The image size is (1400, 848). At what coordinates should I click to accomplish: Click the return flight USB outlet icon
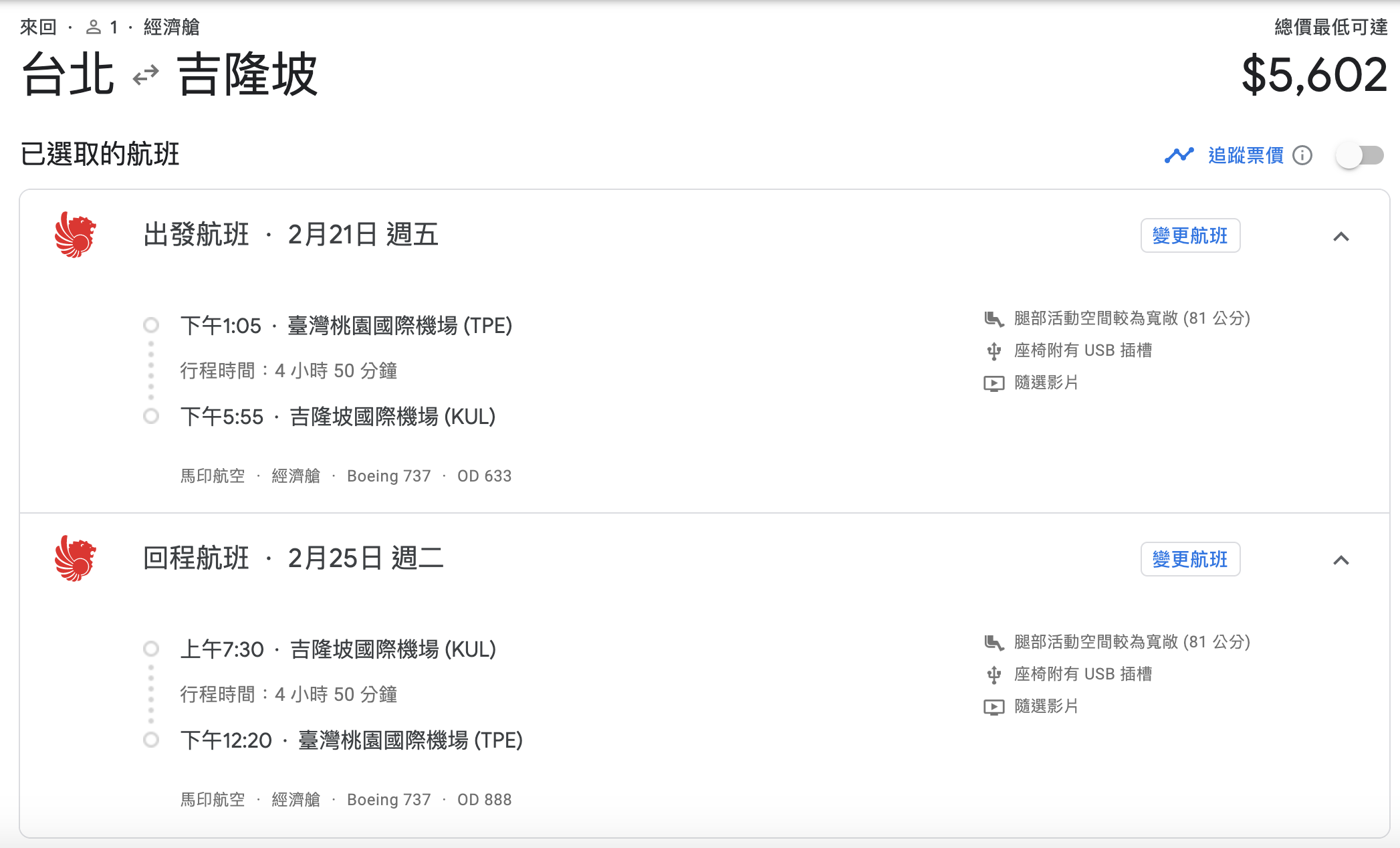tap(994, 675)
